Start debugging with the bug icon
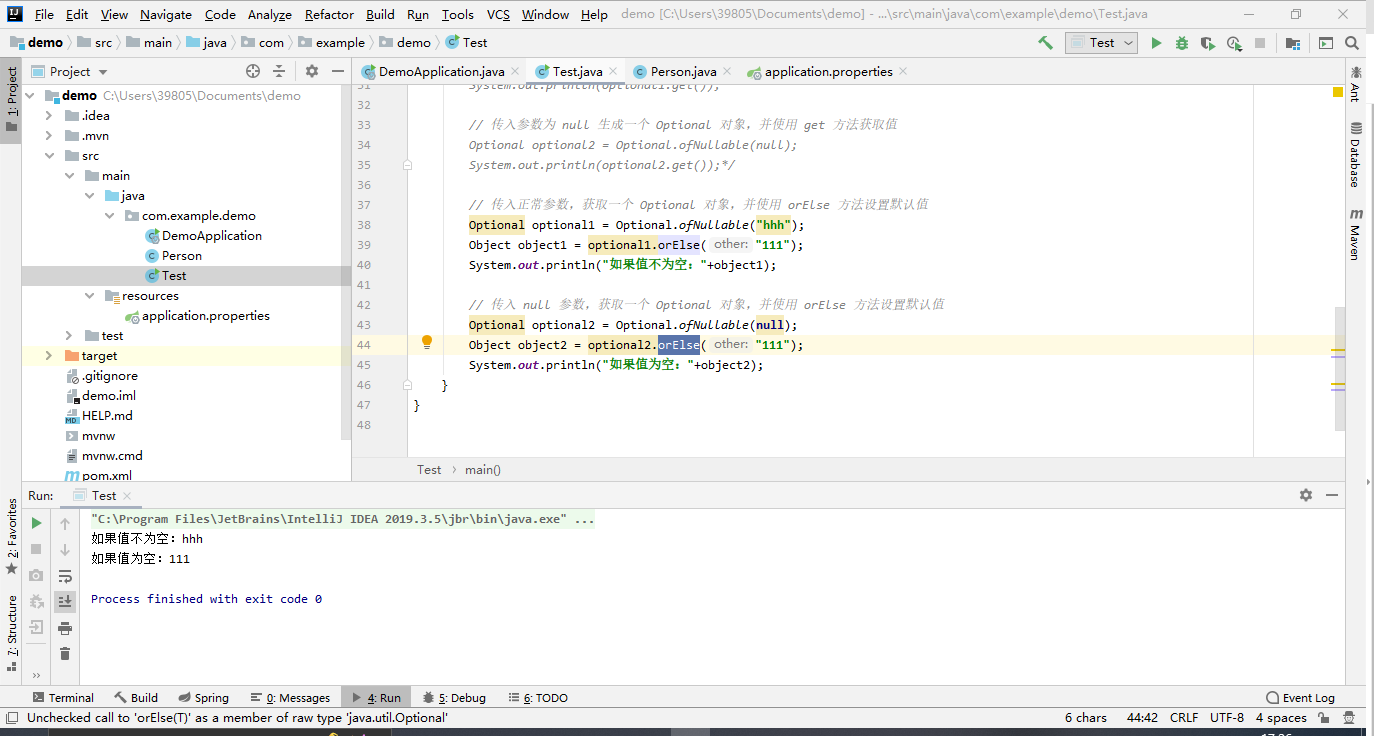 (x=1181, y=42)
